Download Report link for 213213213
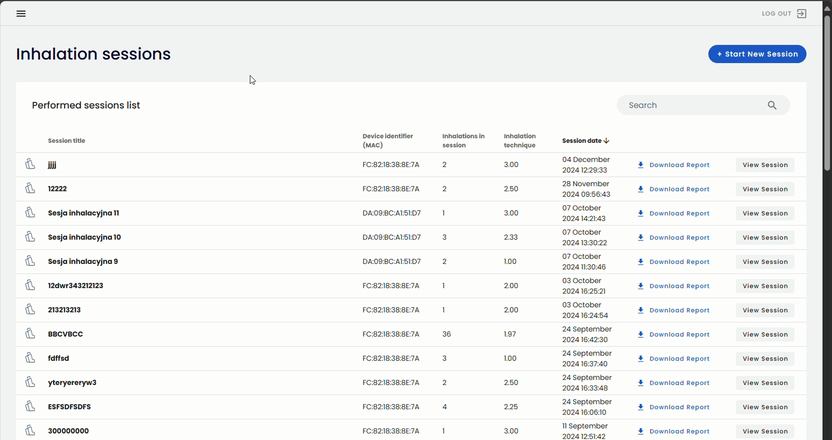 tap(673, 310)
